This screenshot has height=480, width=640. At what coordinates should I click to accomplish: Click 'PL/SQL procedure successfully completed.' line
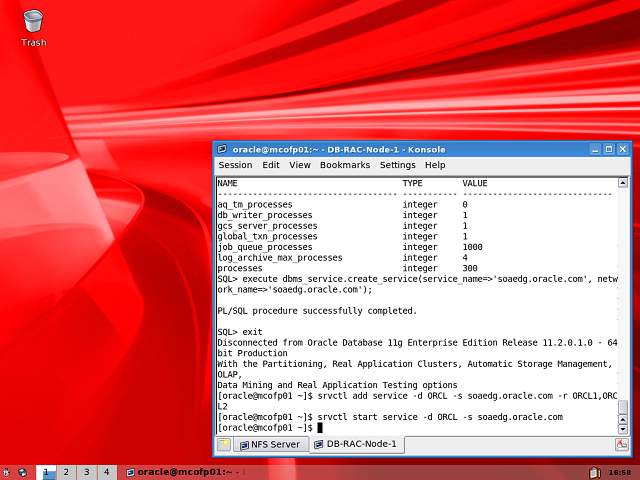[x=317, y=311]
